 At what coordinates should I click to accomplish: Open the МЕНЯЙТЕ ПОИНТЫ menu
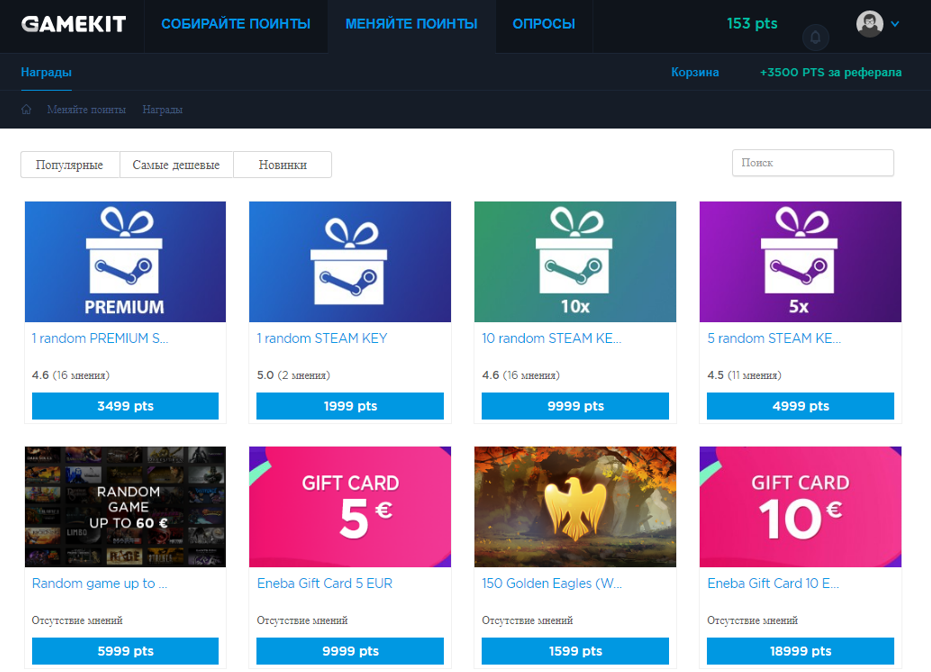[x=411, y=24]
